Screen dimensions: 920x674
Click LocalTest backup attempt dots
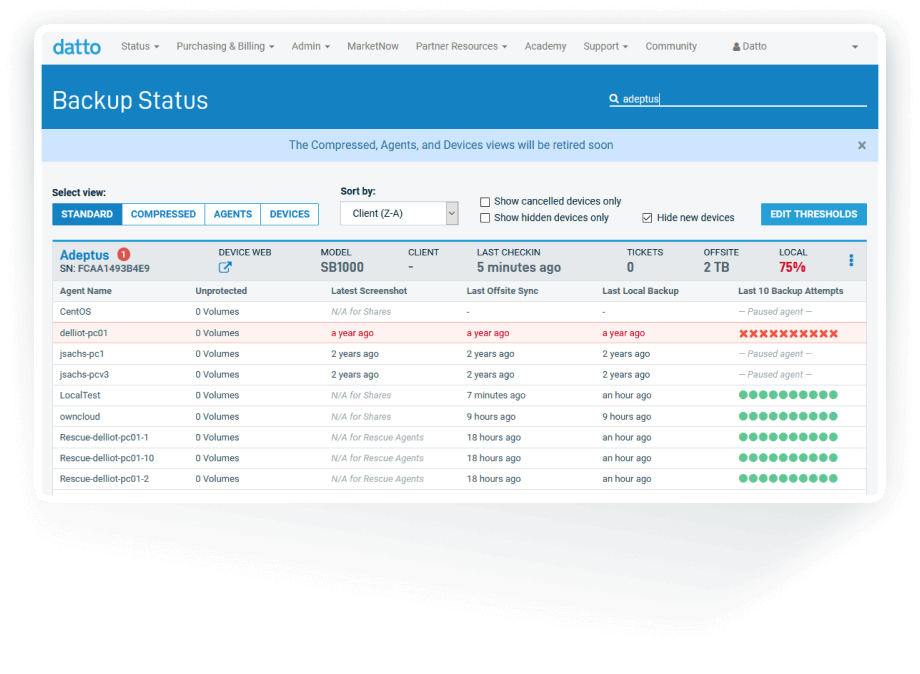(788, 395)
